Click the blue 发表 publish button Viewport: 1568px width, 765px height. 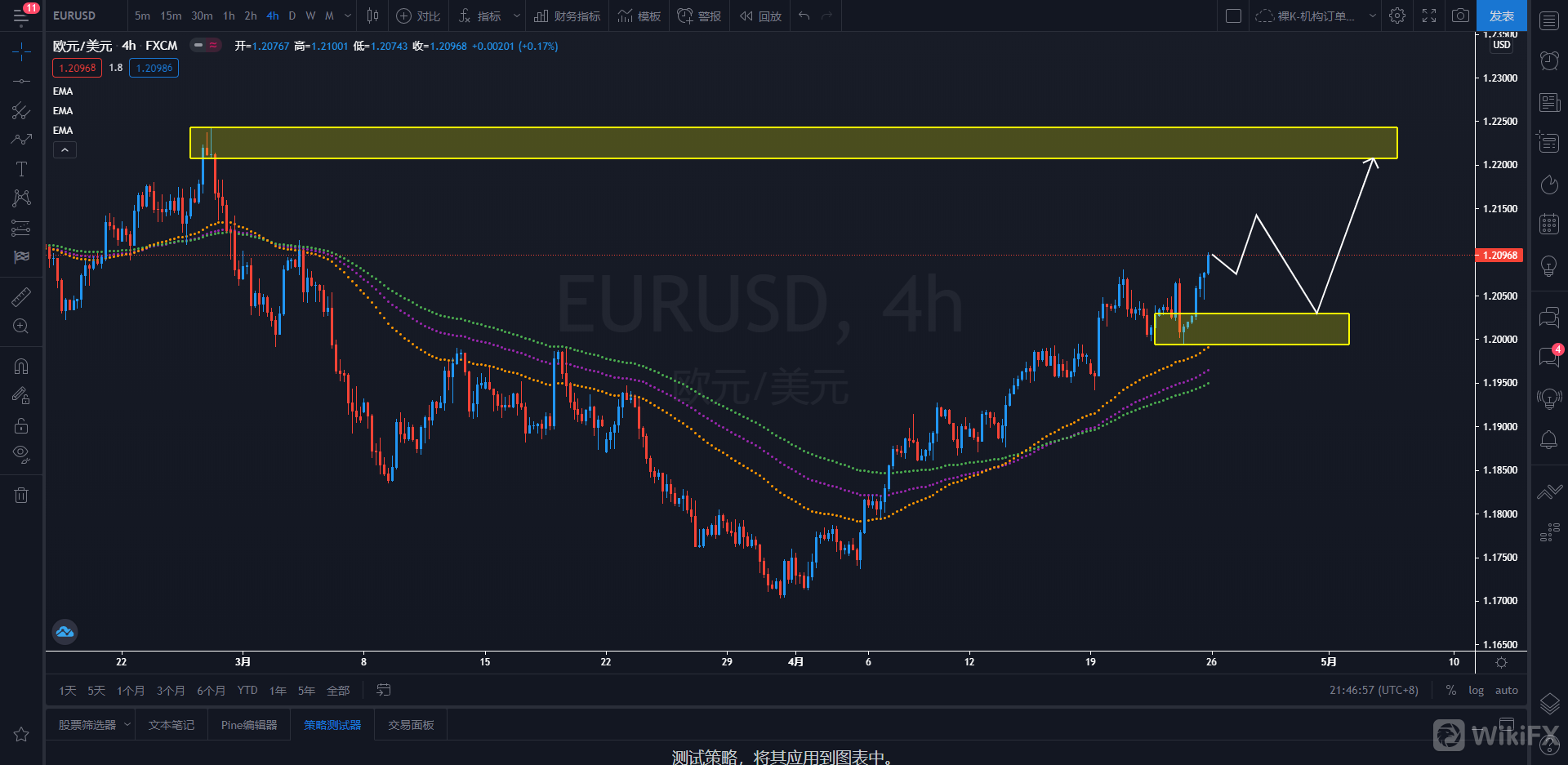[1501, 16]
